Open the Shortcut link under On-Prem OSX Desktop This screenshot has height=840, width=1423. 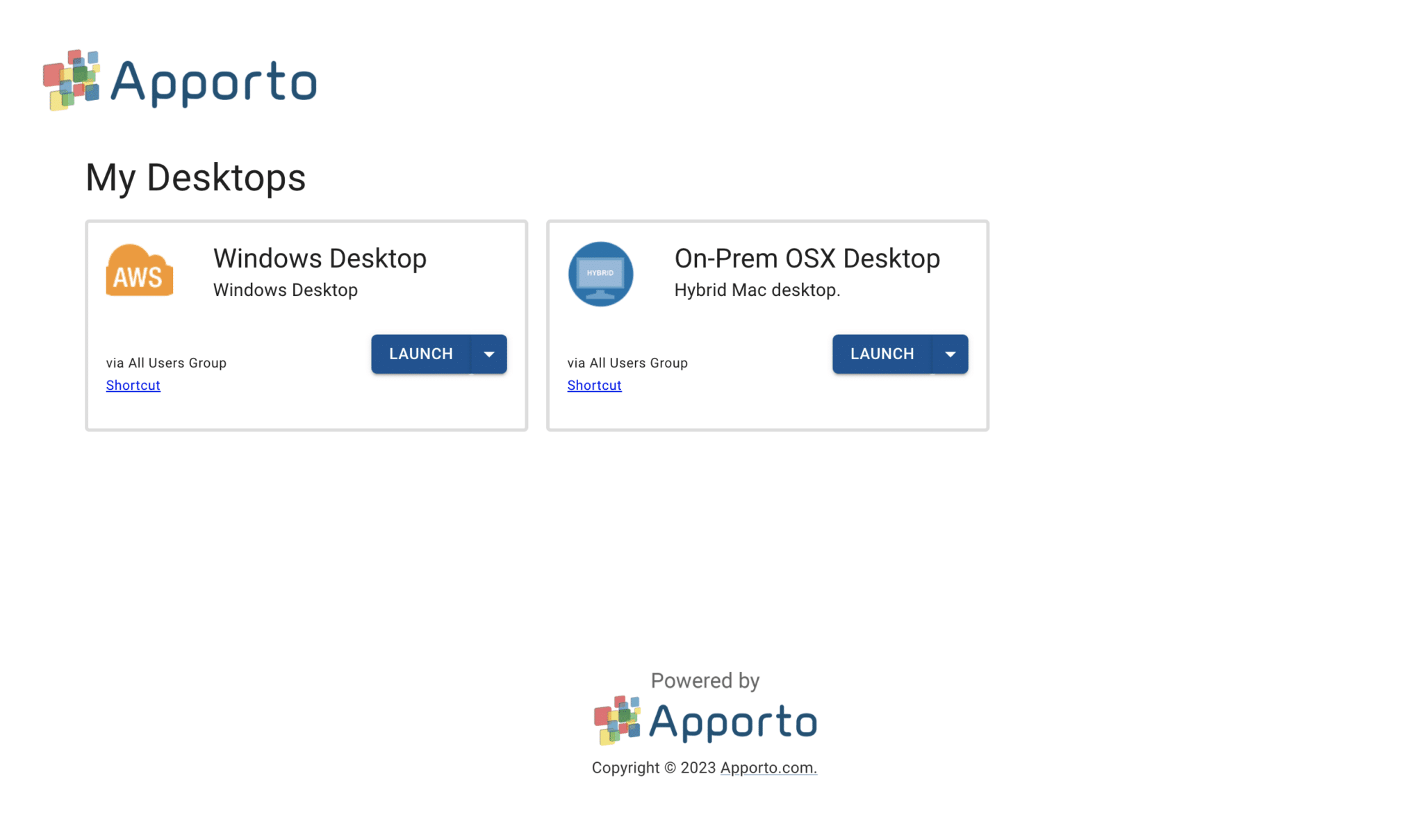click(594, 385)
